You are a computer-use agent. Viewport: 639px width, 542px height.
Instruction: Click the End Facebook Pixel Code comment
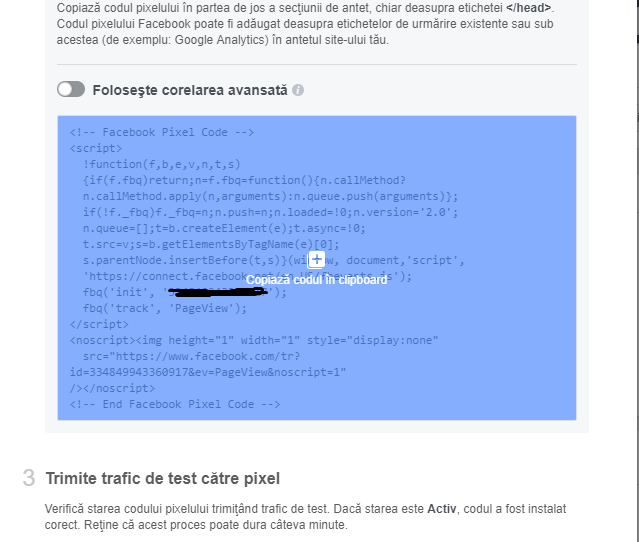pos(175,404)
